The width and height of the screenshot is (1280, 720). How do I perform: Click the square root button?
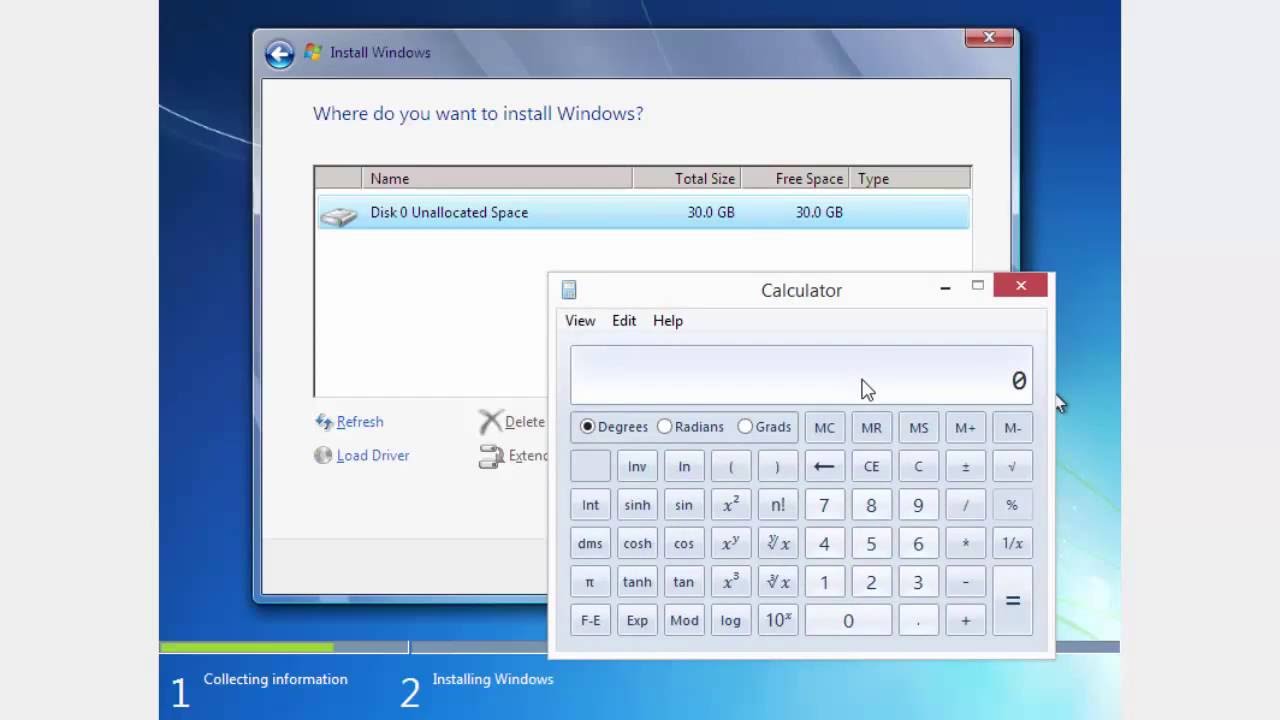click(1012, 467)
